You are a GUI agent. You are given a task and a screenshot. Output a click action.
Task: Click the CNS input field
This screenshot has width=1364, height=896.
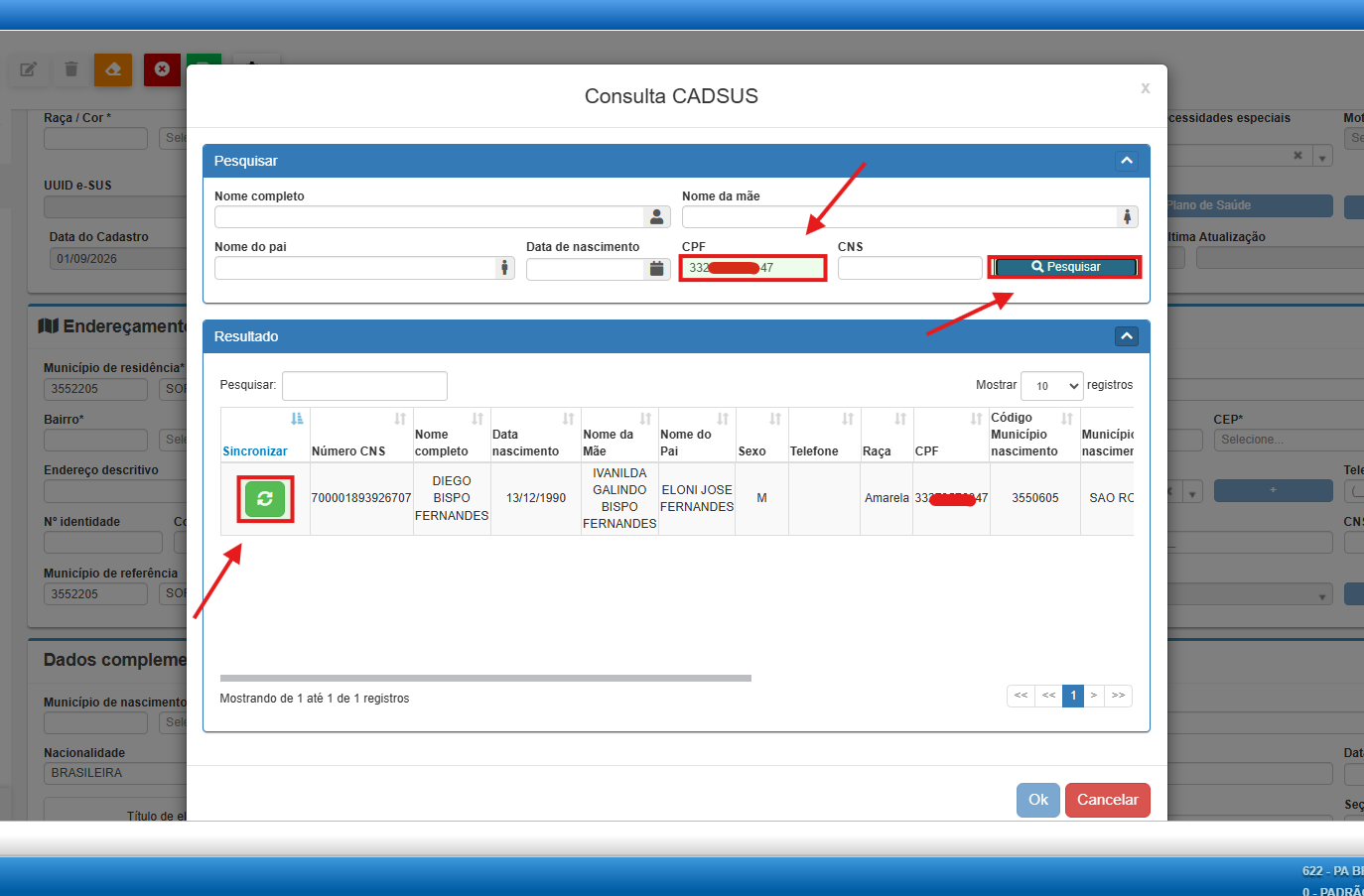[x=909, y=268]
